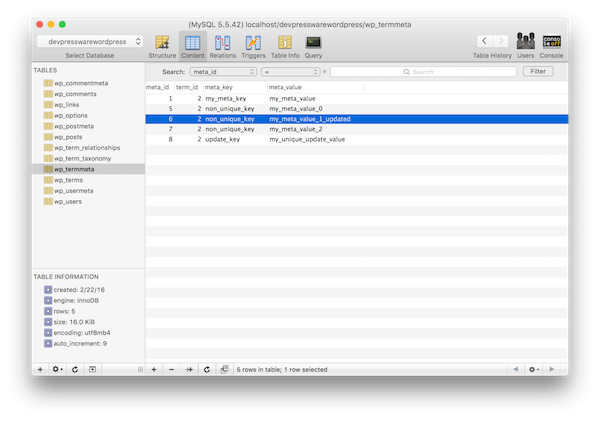600x421 pixels.
Task: Open the sidebar gear actions menu
Action: click(x=57, y=369)
